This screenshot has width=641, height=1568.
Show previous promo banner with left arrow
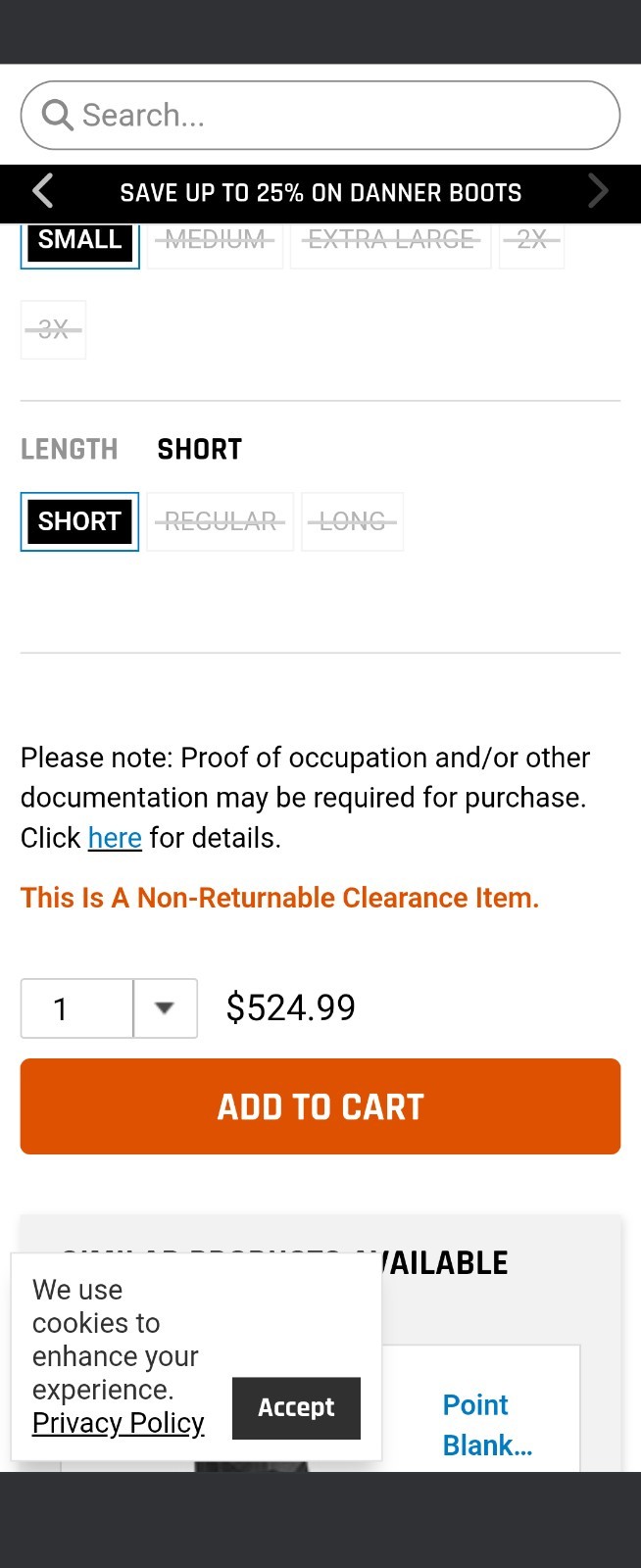pos(42,191)
